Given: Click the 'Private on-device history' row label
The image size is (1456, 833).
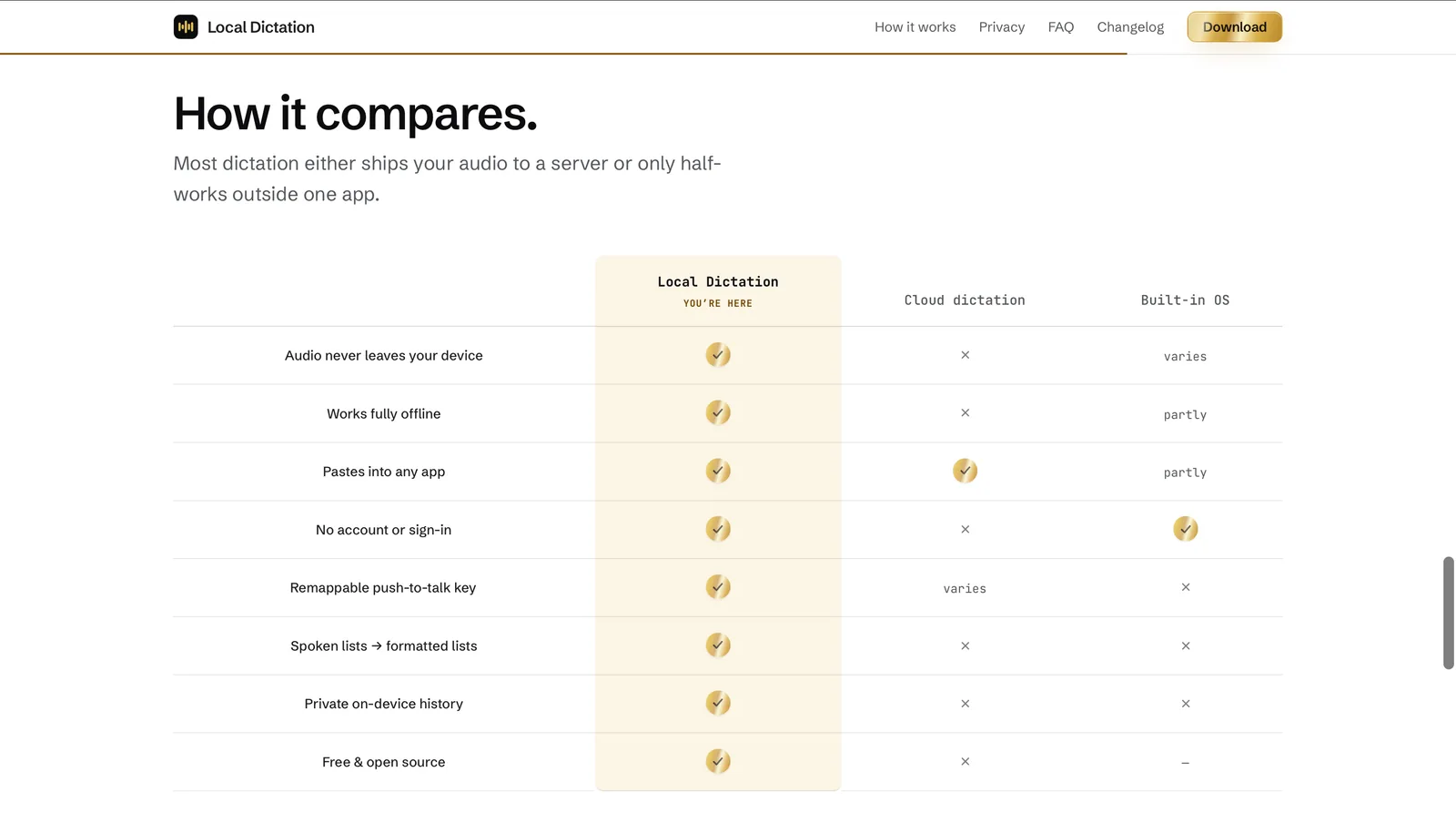Looking at the screenshot, I should click(x=384, y=704).
